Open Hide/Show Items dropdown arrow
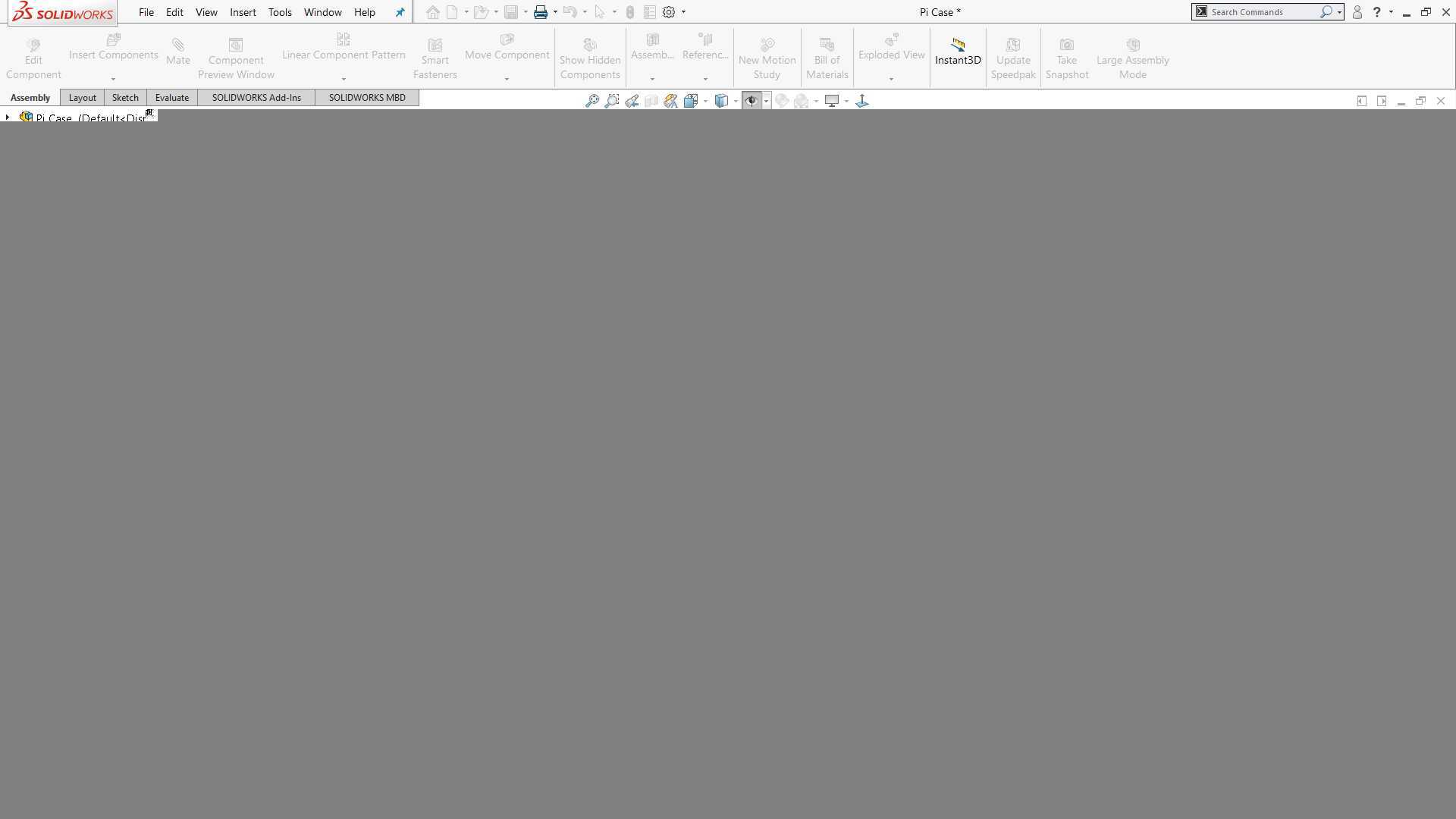The image size is (1456, 819). click(767, 101)
